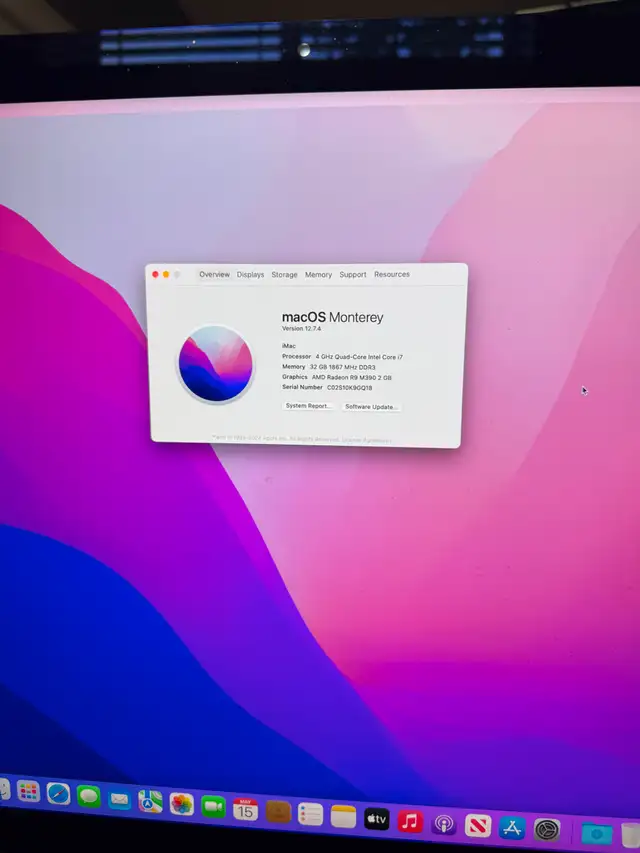
Task: Click the Software Update... button
Action: pos(371,407)
